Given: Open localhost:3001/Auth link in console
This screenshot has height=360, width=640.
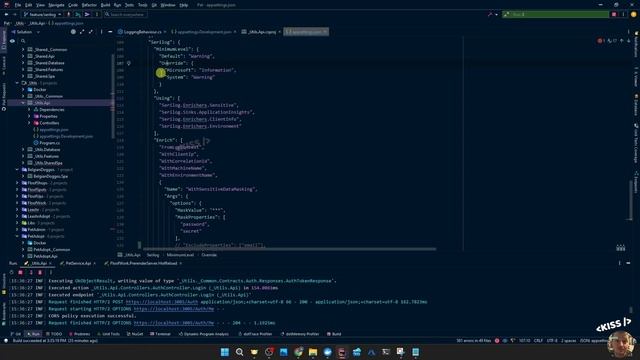Looking at the screenshot, I should point(162,302).
